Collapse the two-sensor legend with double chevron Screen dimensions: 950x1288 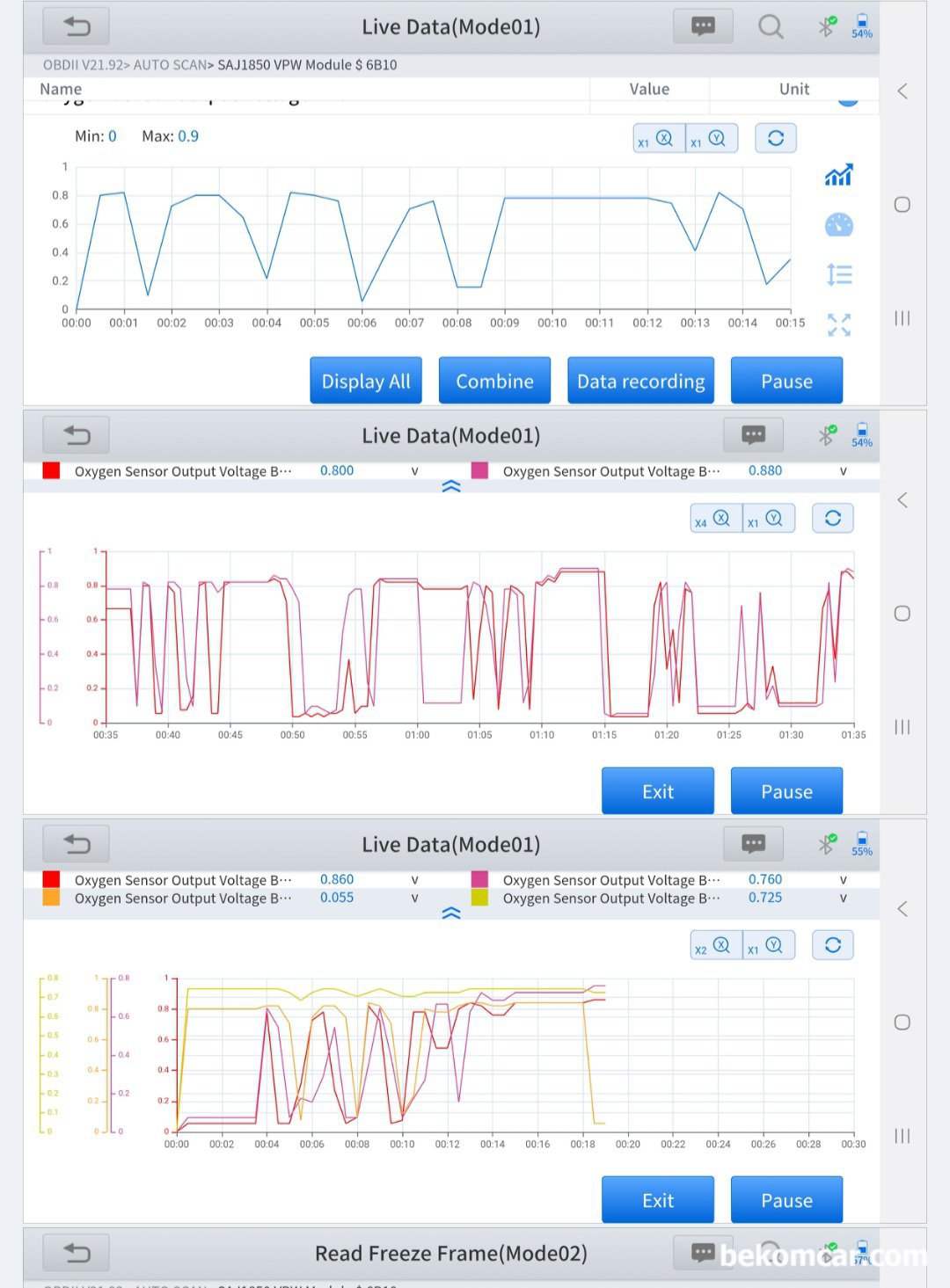[x=451, y=486]
